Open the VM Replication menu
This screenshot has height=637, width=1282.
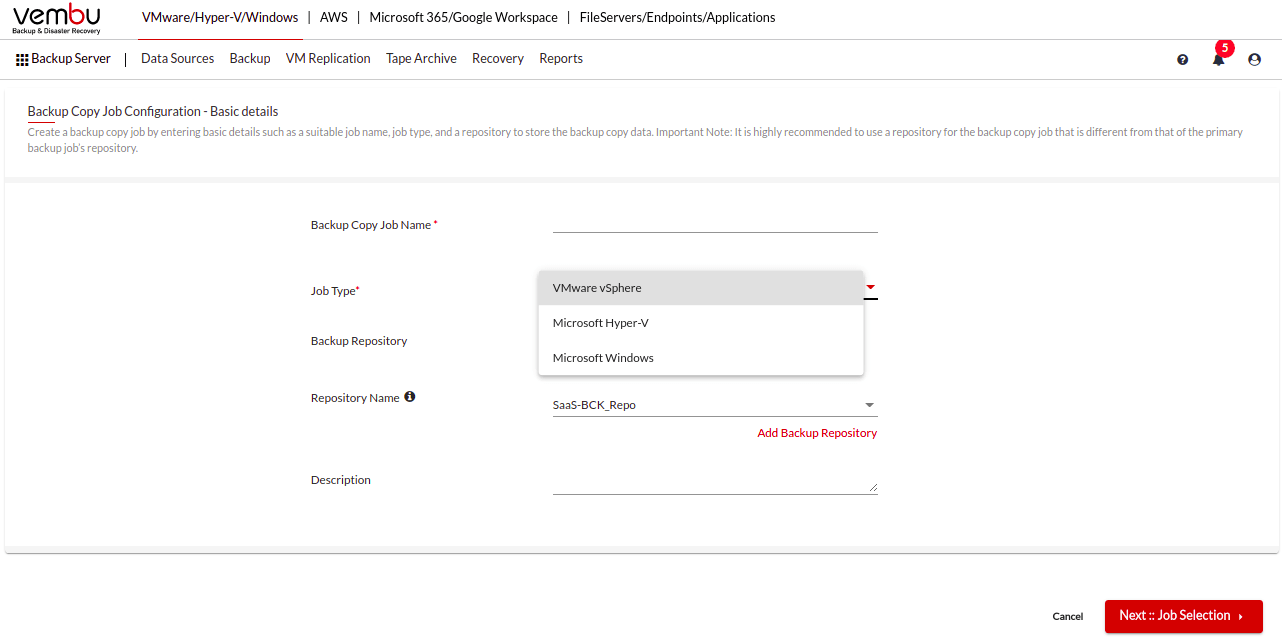tap(328, 59)
